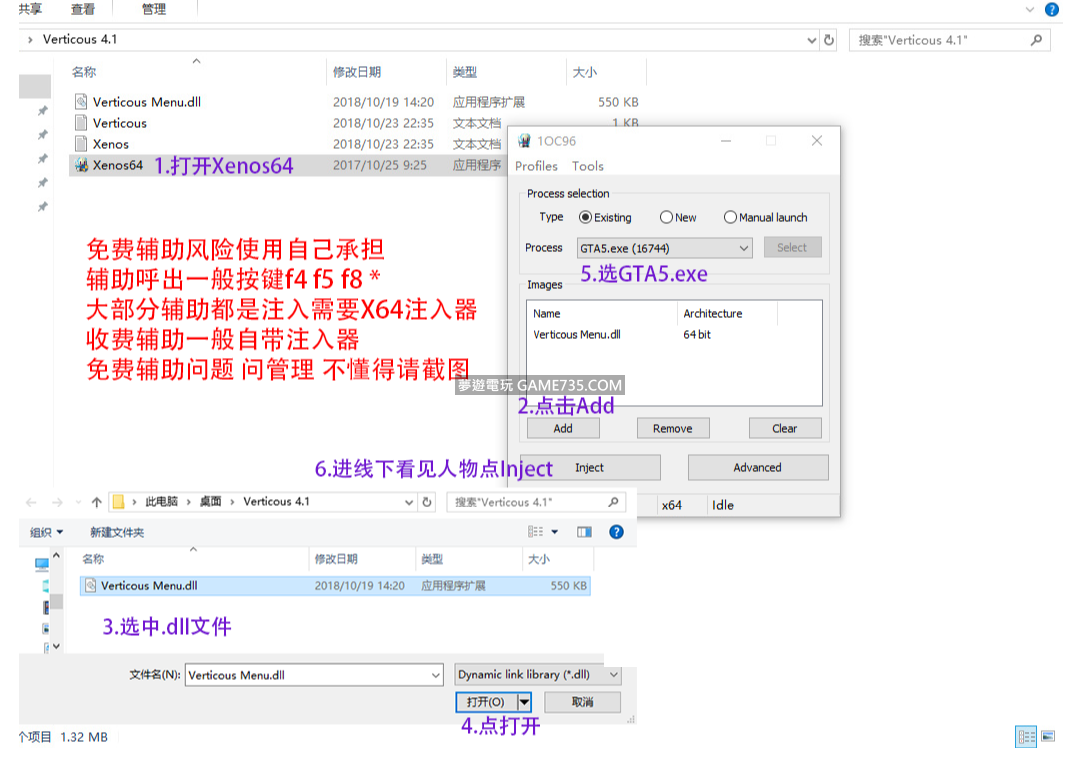This screenshot has height=771, width=1081.
Task: Open the Dynamic link library filter dropdown
Action: pos(538,674)
